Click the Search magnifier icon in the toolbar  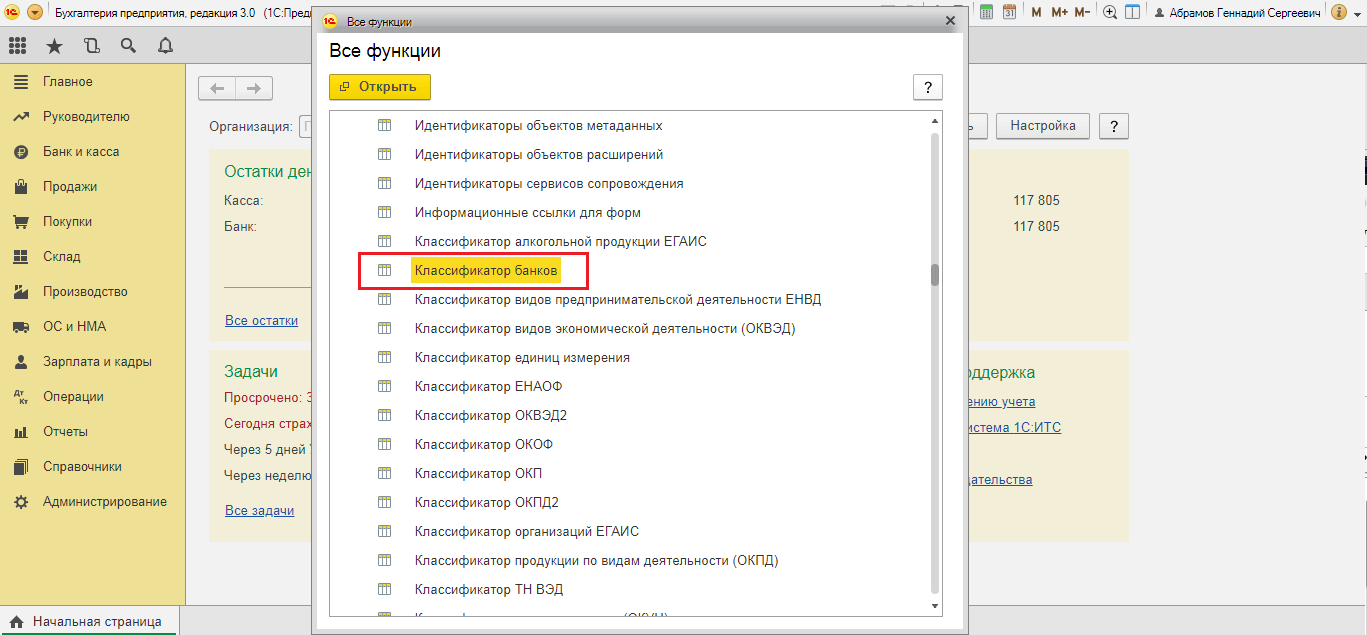[128, 46]
